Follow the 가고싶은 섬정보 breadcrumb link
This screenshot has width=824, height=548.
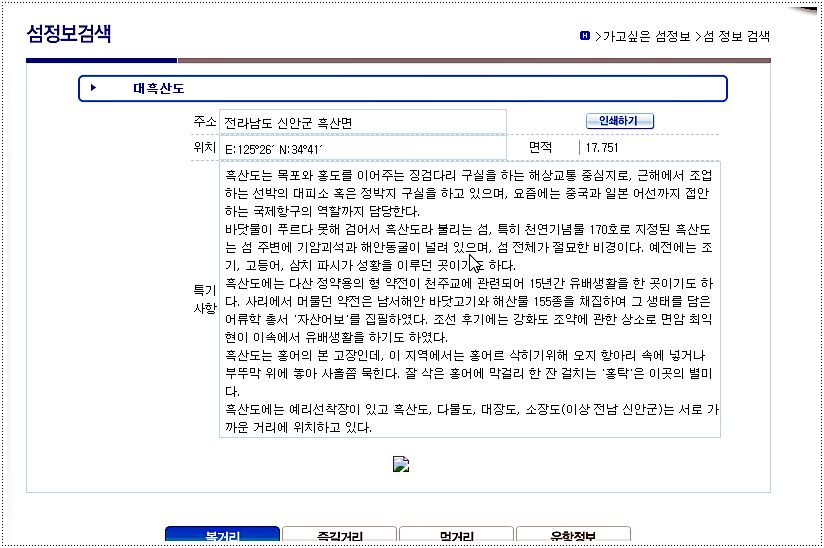click(x=646, y=36)
